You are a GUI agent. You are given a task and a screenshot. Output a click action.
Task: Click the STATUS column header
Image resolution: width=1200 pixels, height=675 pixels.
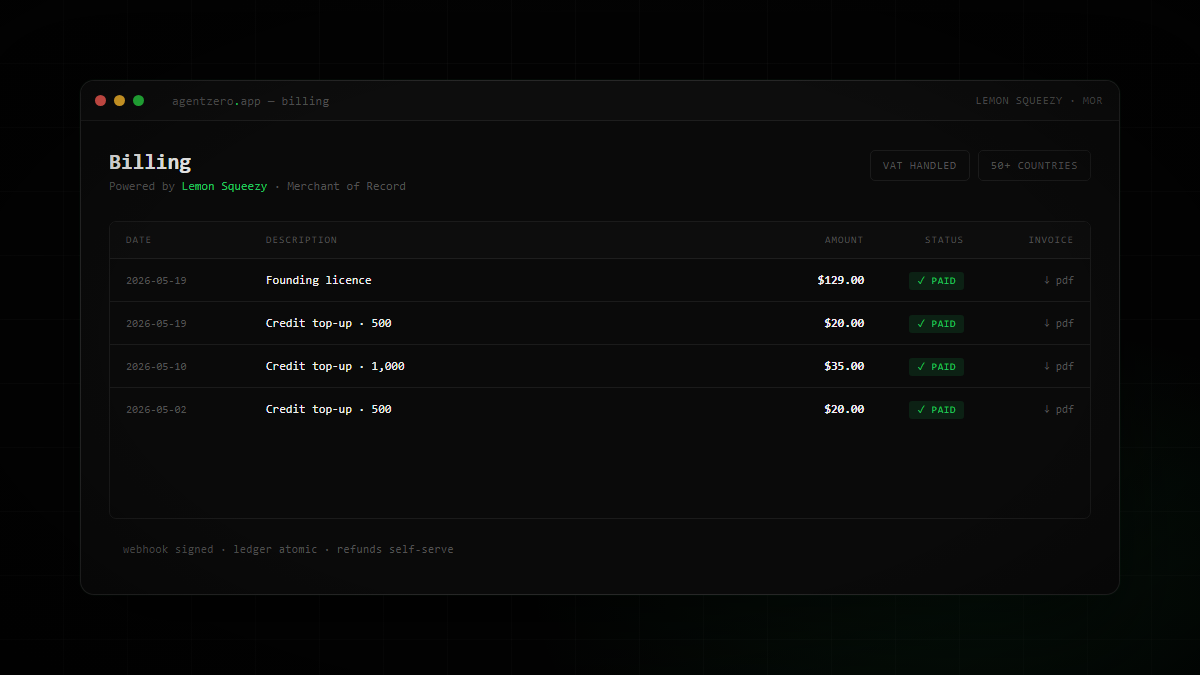pyautogui.click(x=944, y=240)
